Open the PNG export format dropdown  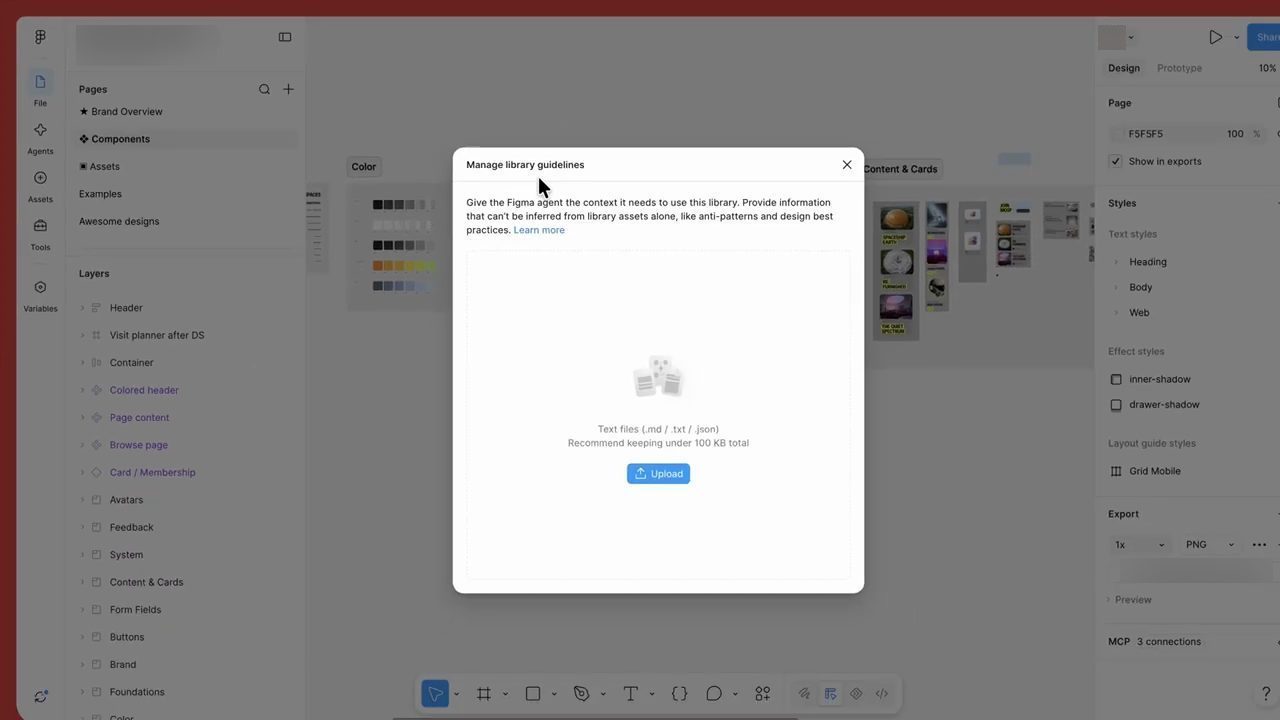click(1210, 545)
